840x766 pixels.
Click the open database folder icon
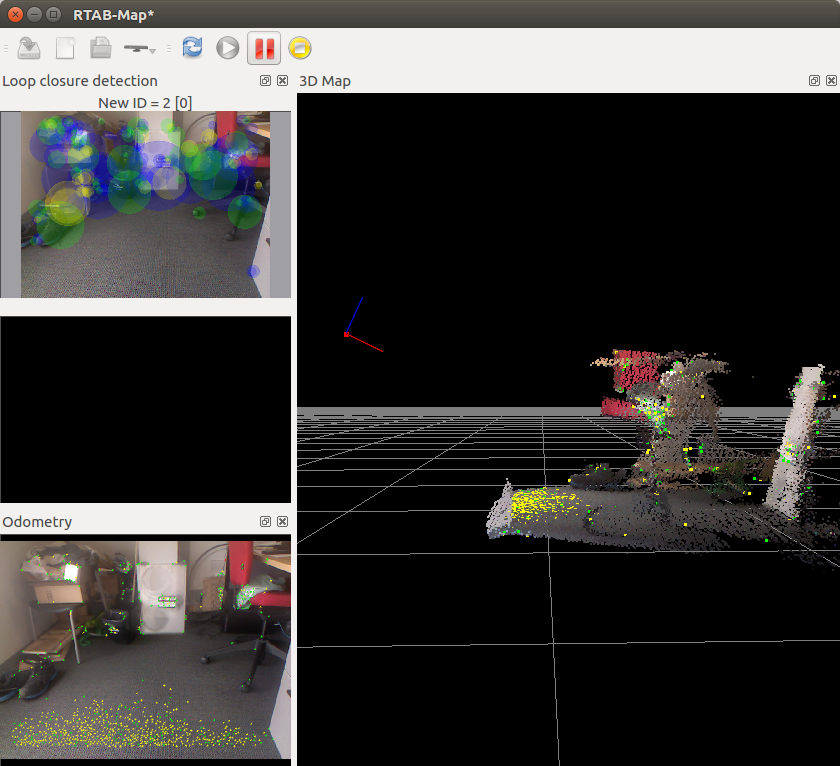100,48
